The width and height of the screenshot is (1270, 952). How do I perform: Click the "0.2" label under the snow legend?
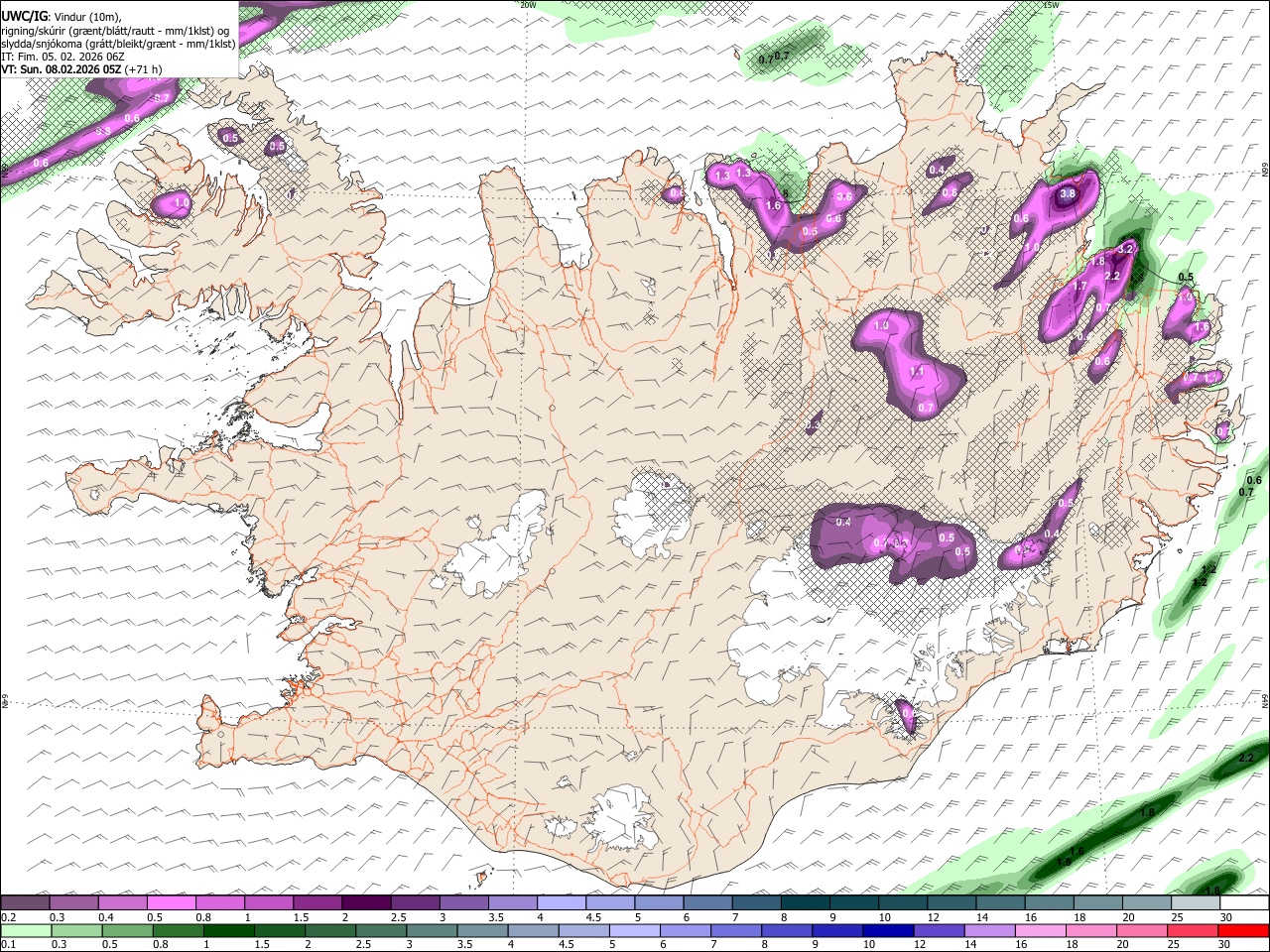pyautogui.click(x=8, y=917)
